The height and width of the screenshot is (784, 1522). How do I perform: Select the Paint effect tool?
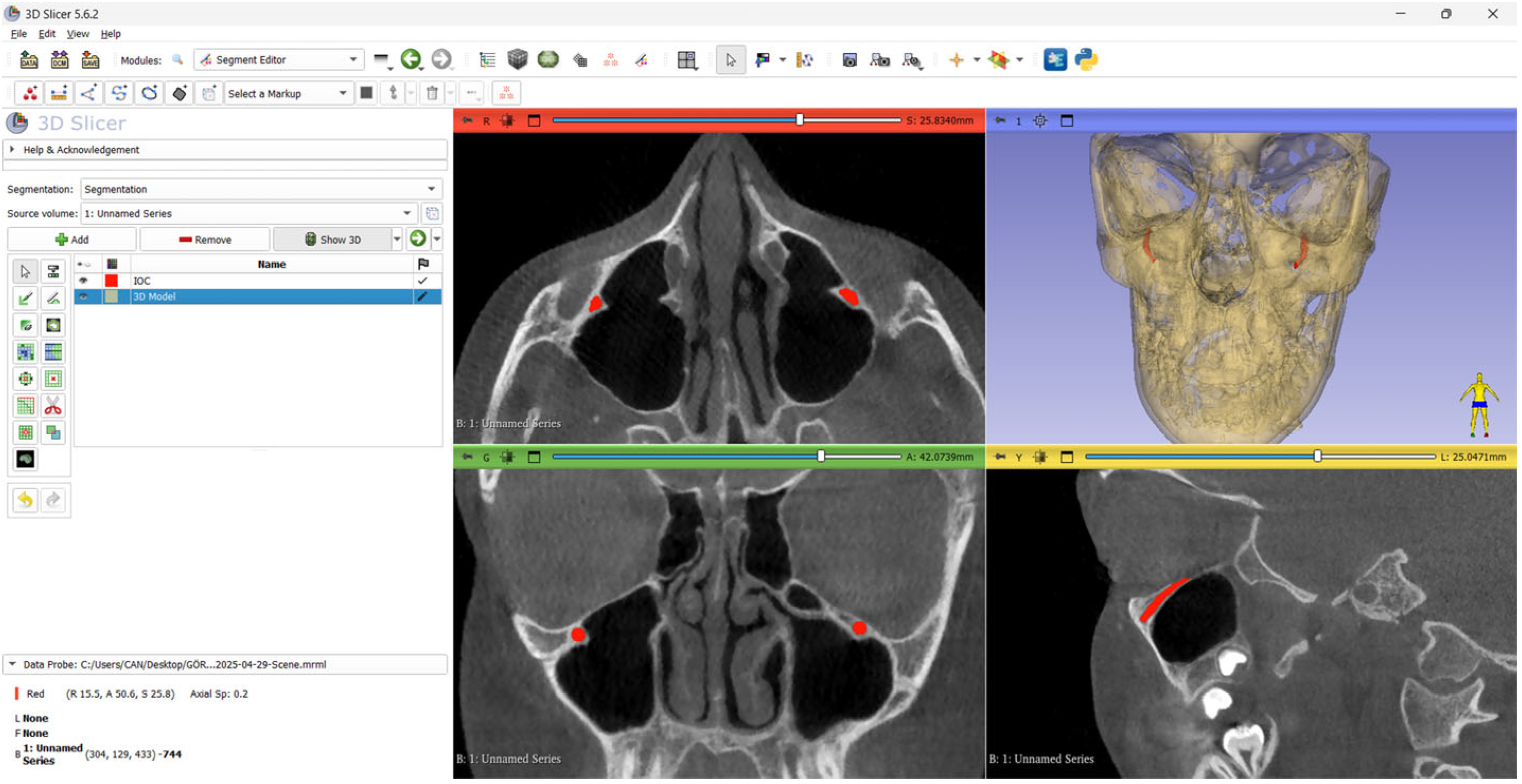(x=25, y=299)
